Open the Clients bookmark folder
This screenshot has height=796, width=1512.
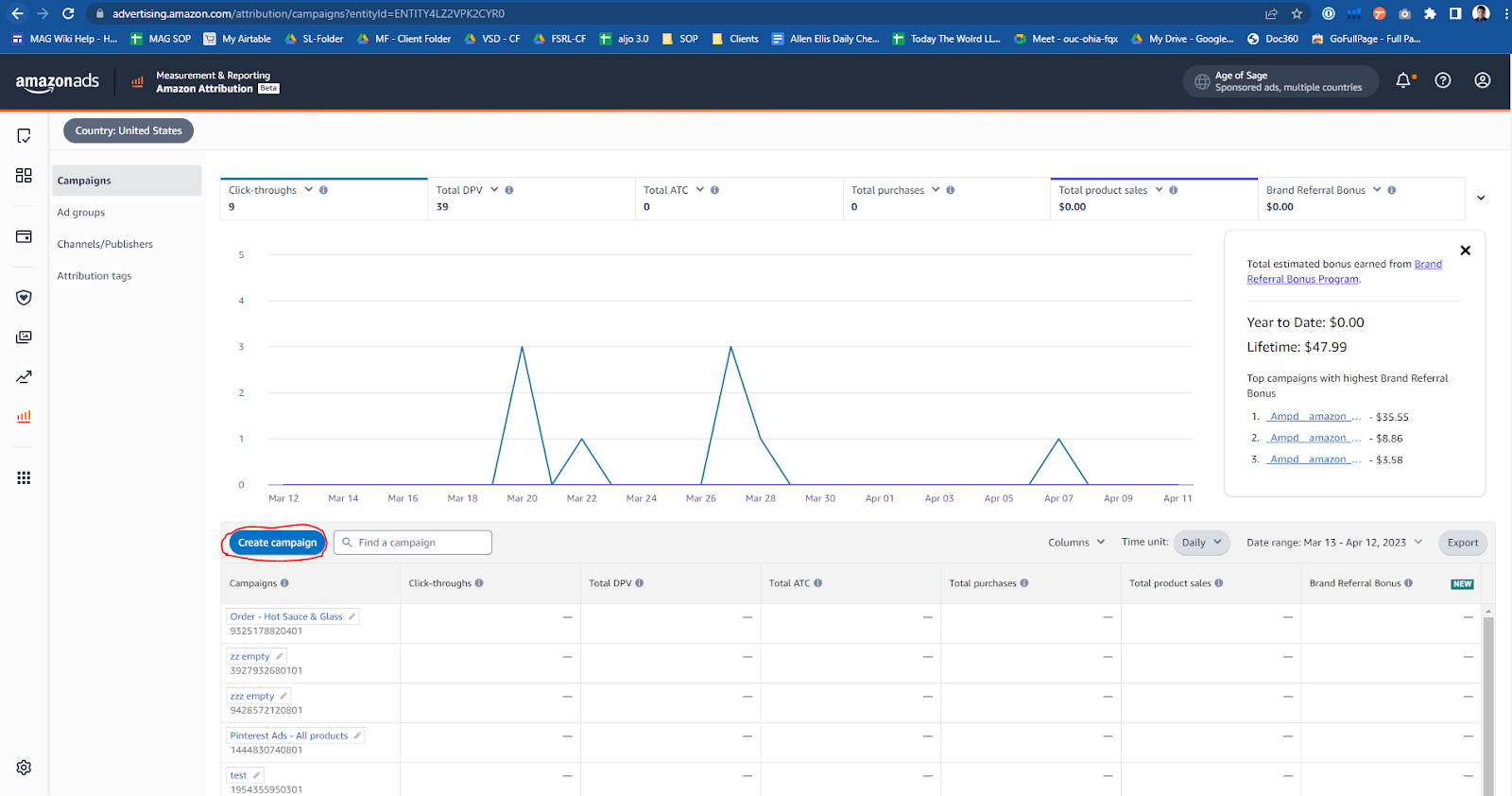pos(735,39)
